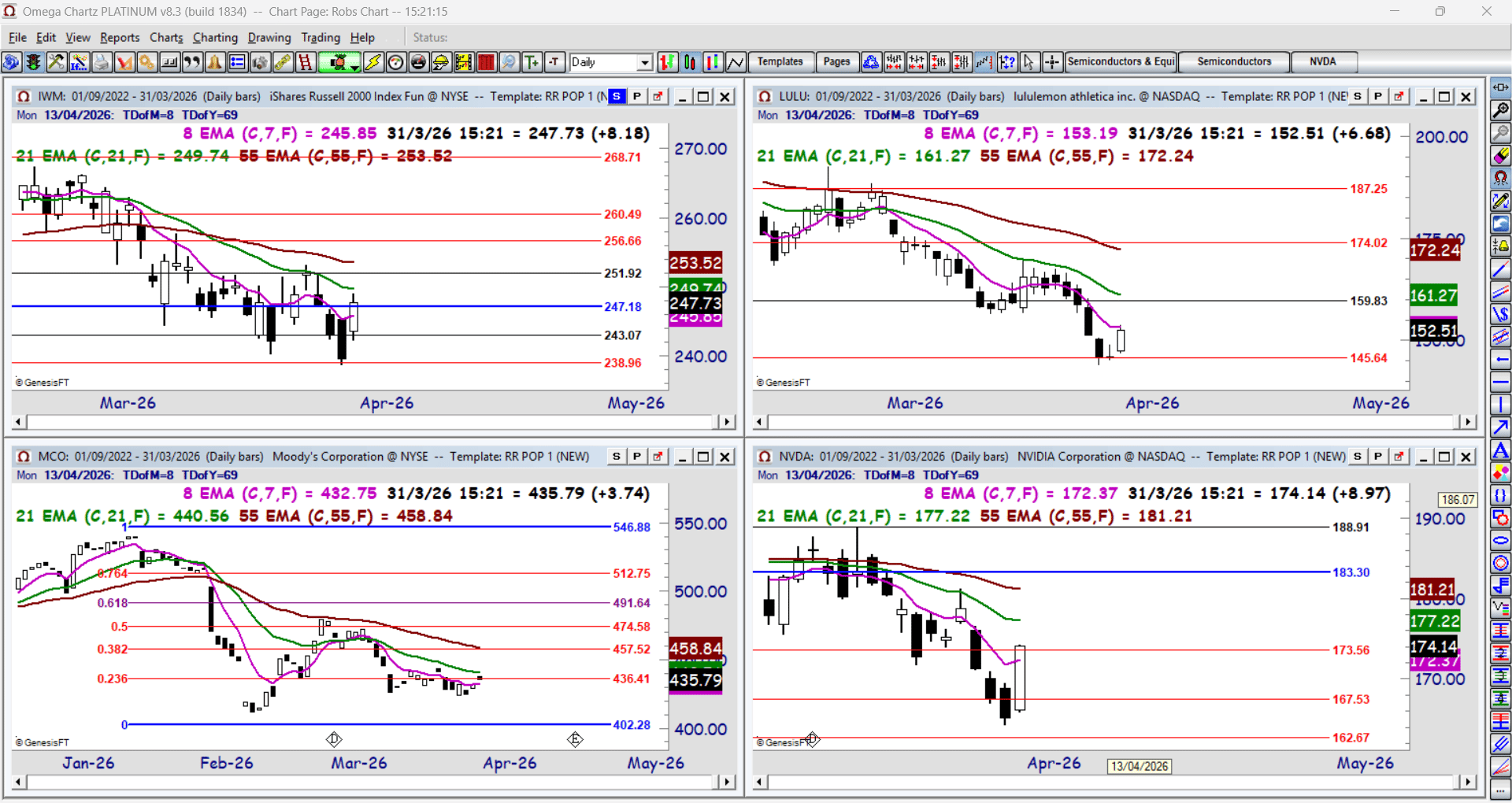Viewport: 1512px width, 803px height.
Task: Click the printer icon in the toolbar
Action: coord(102,62)
